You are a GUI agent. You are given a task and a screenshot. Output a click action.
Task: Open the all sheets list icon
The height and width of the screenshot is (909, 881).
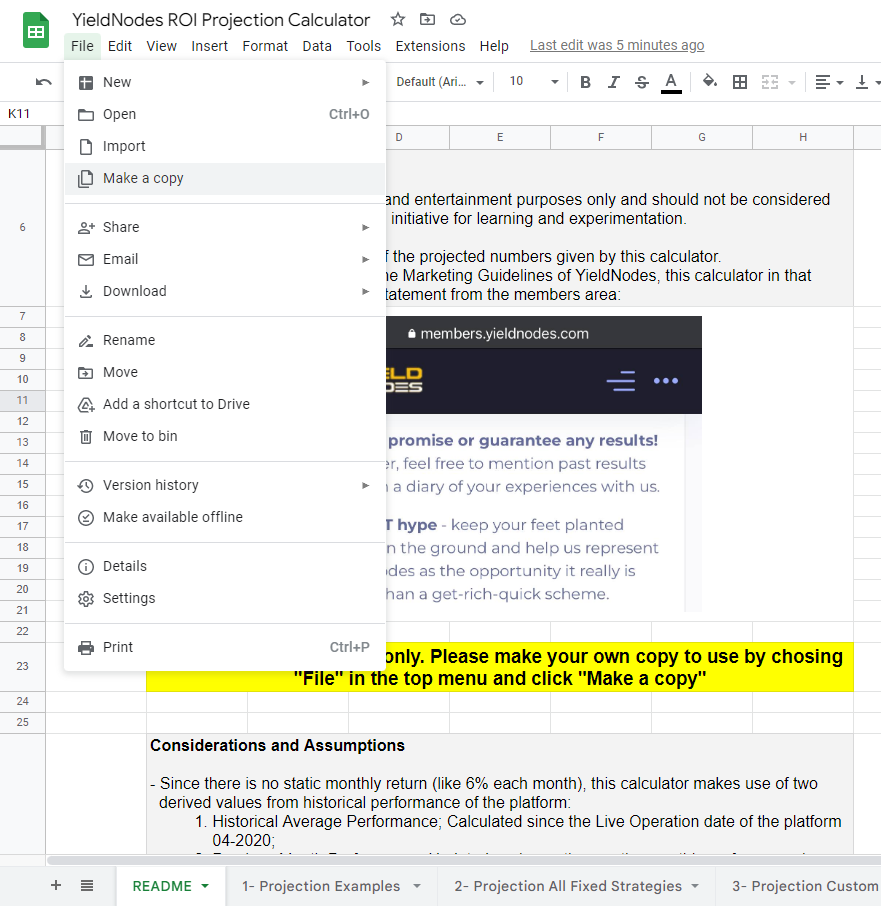(86, 885)
